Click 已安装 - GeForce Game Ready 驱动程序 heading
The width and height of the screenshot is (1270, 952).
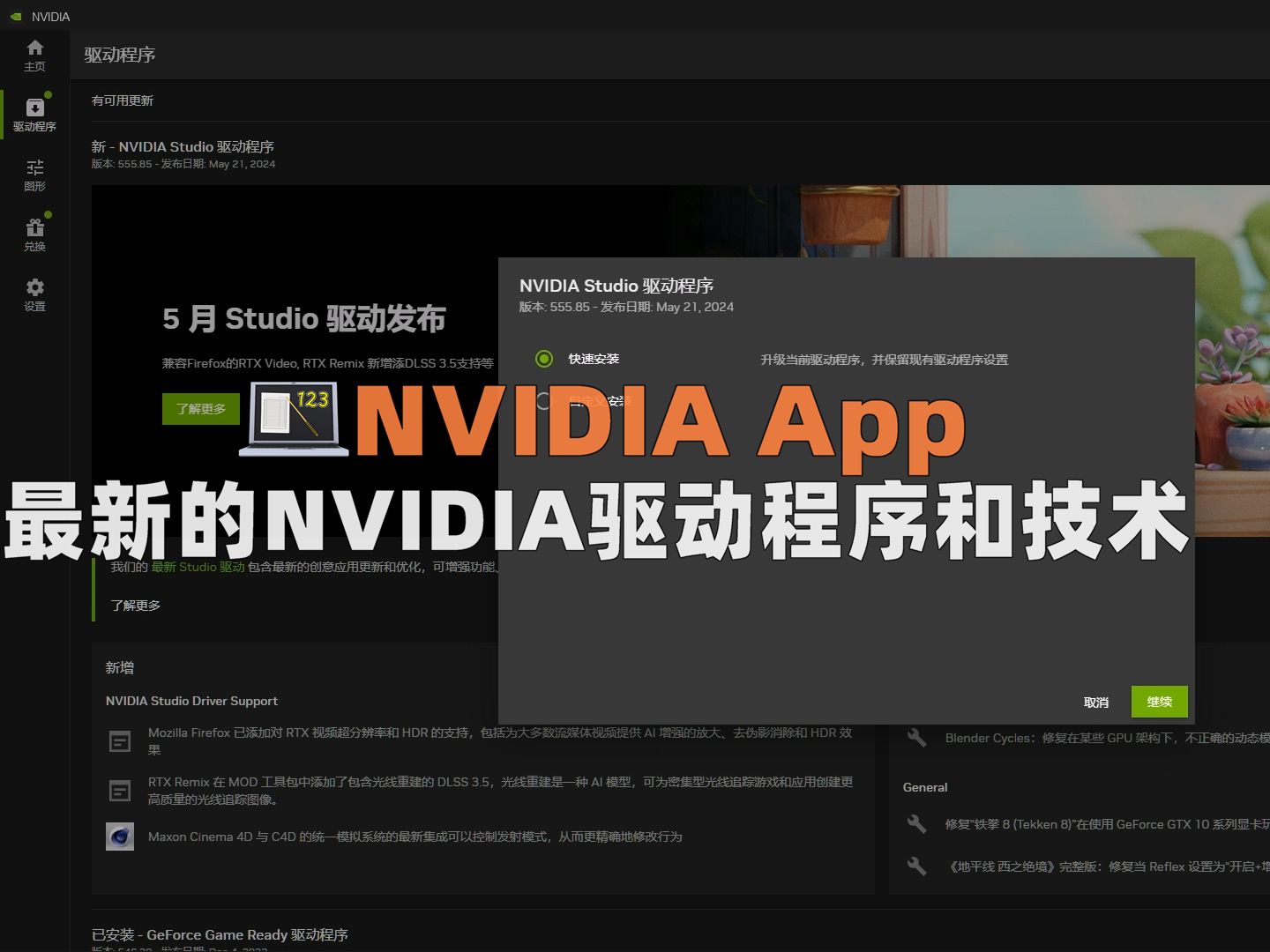coord(220,934)
